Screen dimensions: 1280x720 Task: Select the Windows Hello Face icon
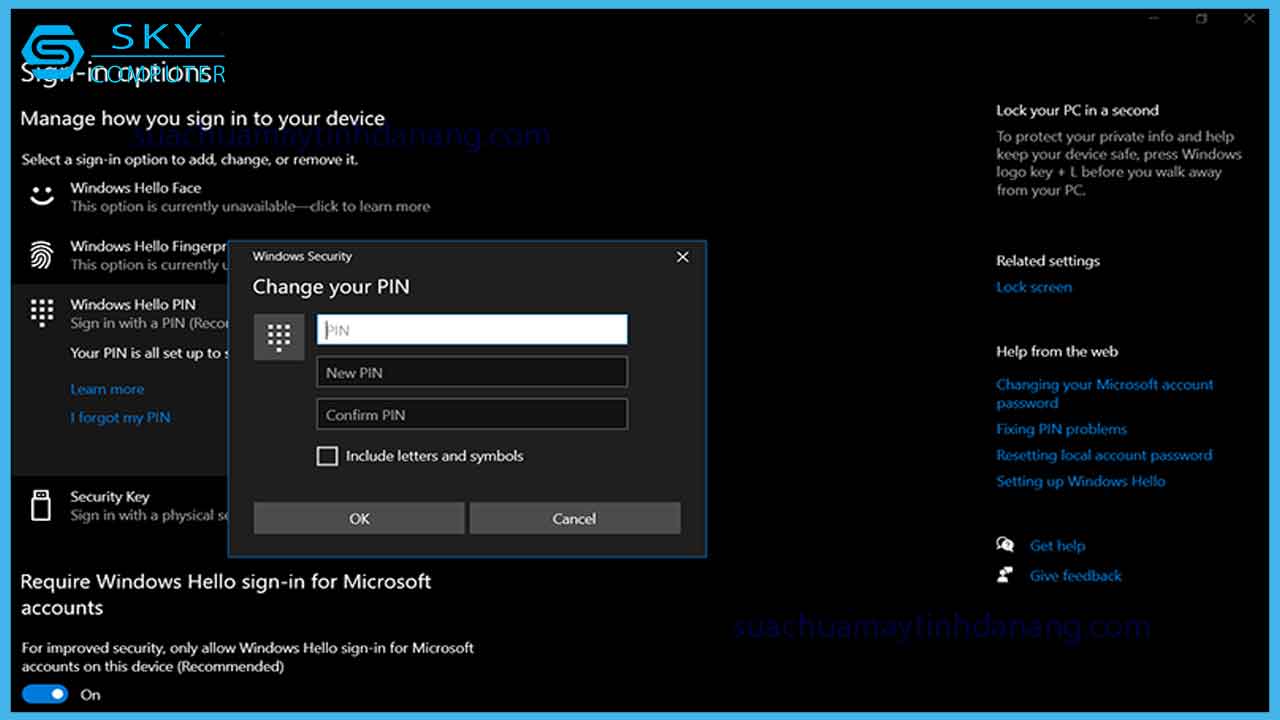coord(41,195)
